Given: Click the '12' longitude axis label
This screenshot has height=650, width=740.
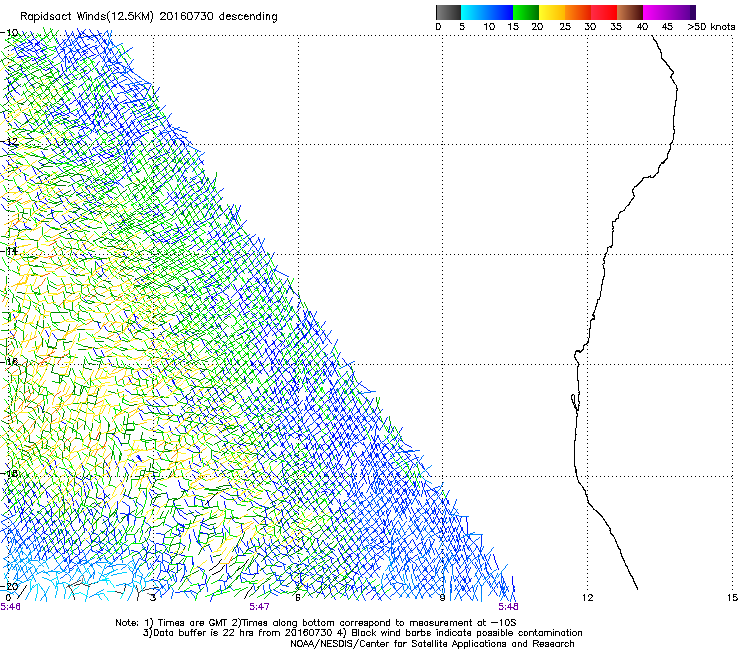Looking at the screenshot, I should click(587, 598).
